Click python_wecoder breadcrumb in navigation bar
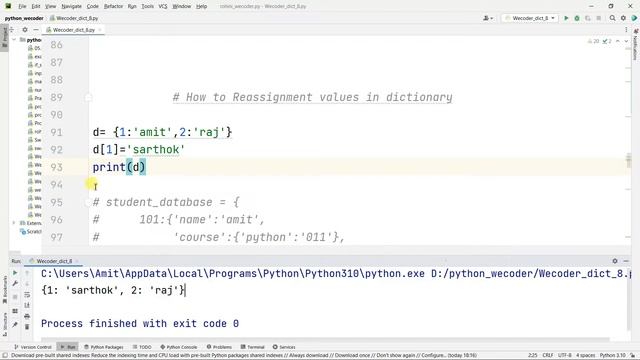Screen dimensions: 640x360 coord(24,18)
